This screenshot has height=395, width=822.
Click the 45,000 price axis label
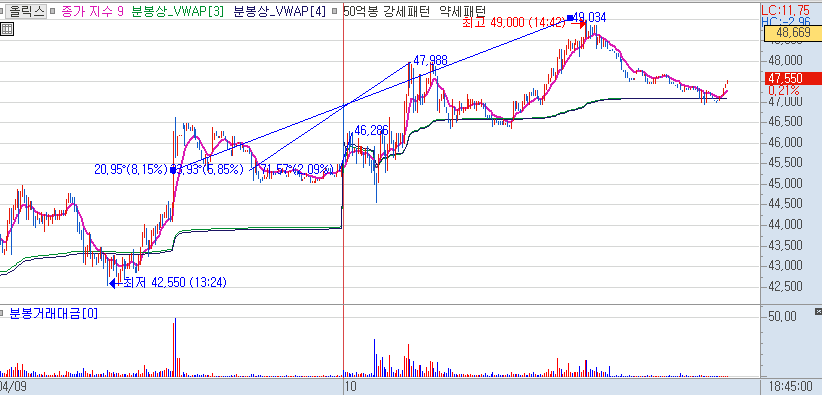[x=785, y=184]
